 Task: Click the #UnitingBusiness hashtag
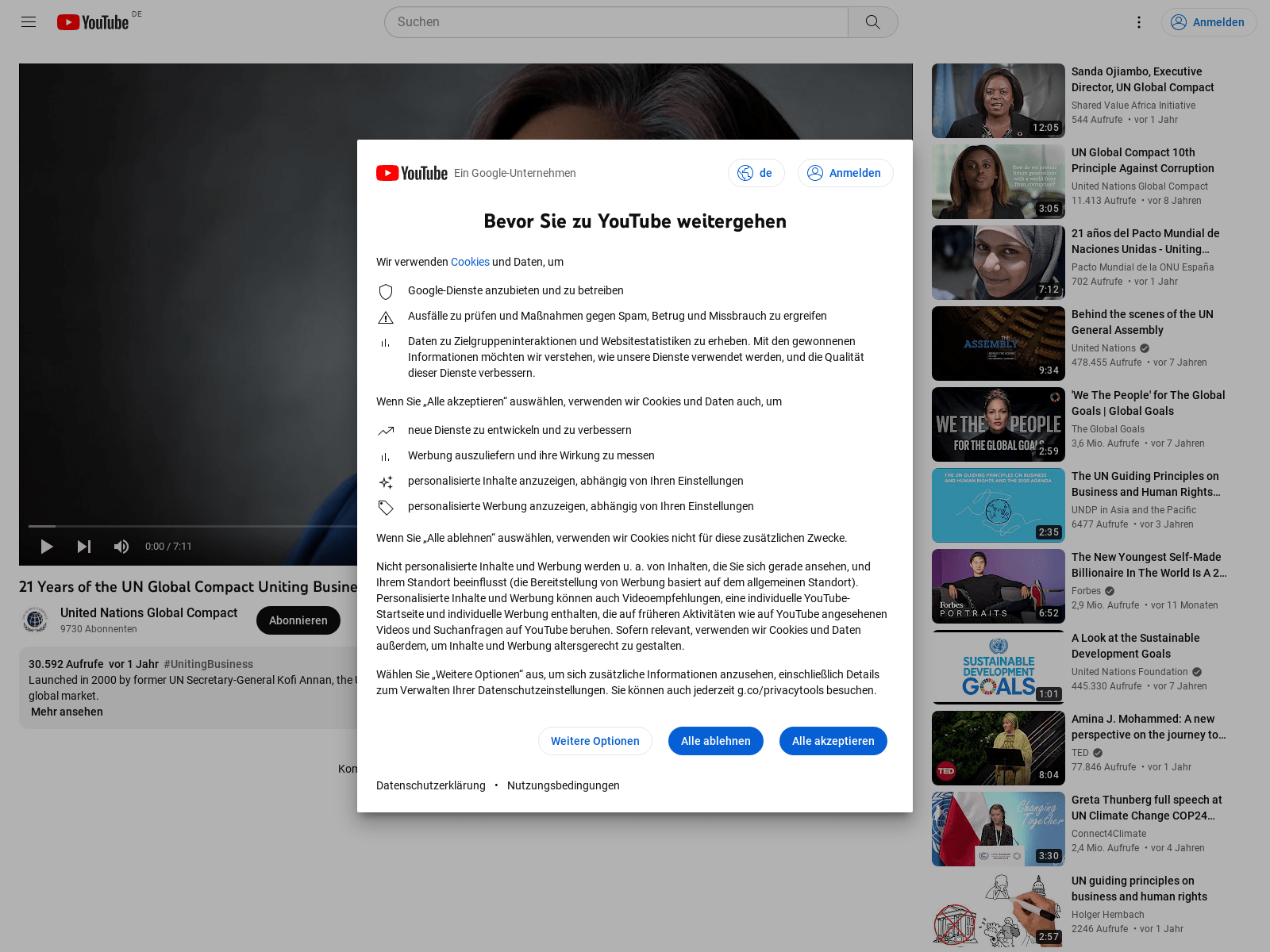coord(209,664)
